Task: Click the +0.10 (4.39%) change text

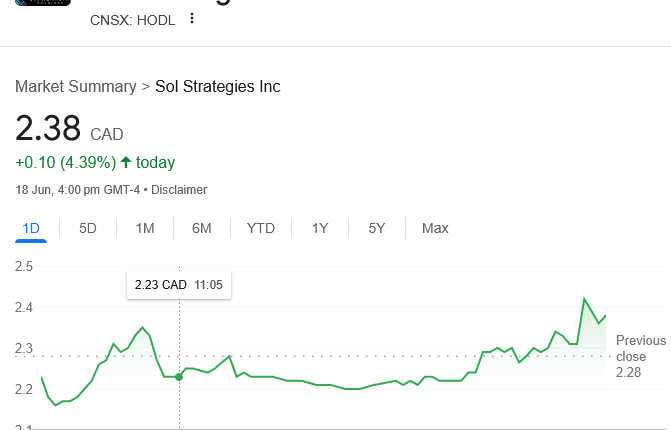Action: coord(65,162)
